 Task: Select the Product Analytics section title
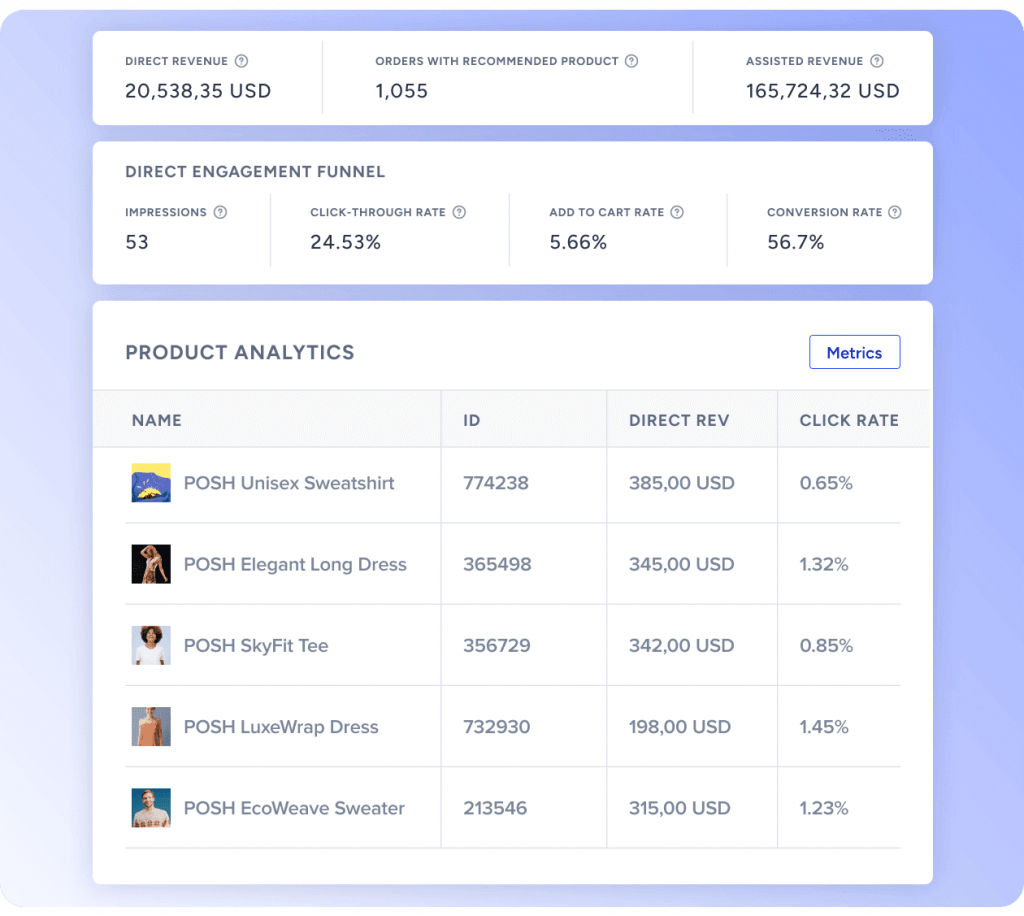click(x=239, y=352)
